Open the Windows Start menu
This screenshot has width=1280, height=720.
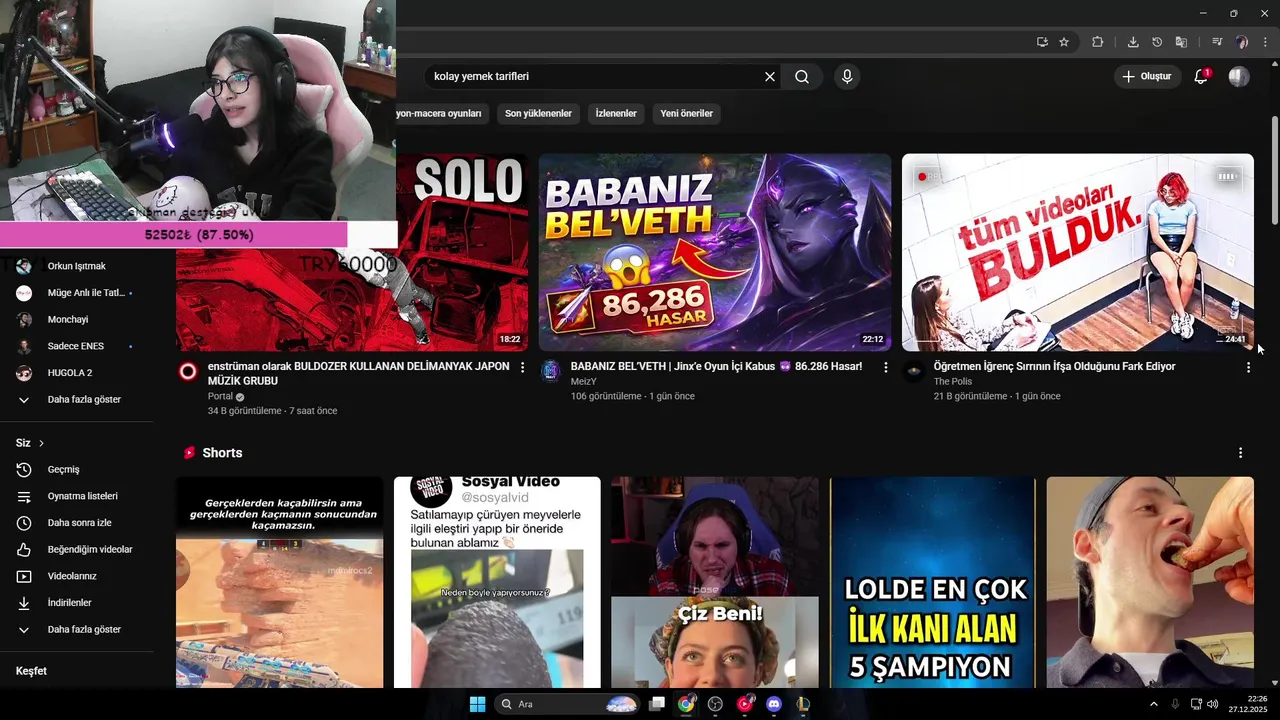click(x=477, y=704)
